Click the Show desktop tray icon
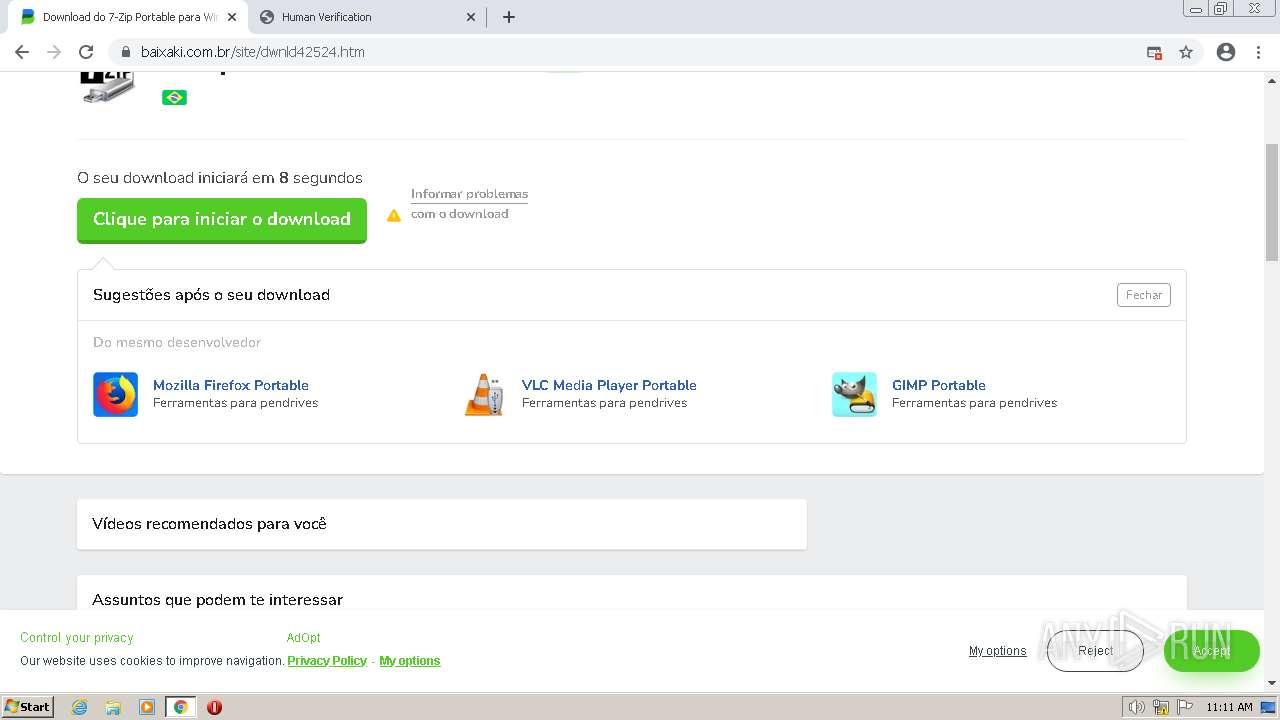 (1269, 707)
